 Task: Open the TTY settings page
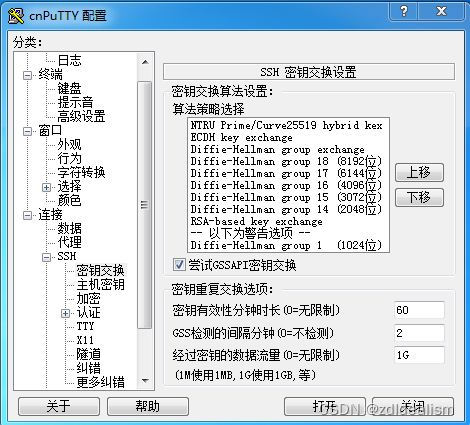[85, 326]
